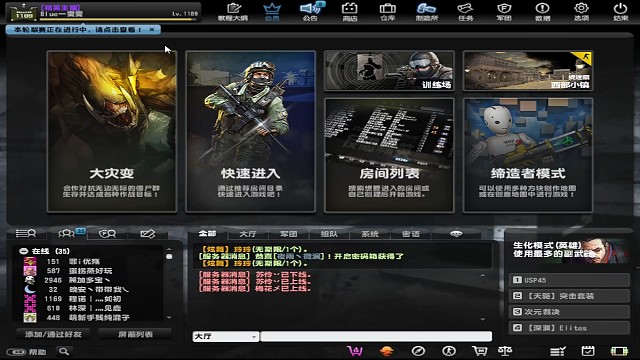Click the shopping cart icon in bottom bar
Image resolution: width=640 pixels, height=360 pixels.
[x=479, y=351]
